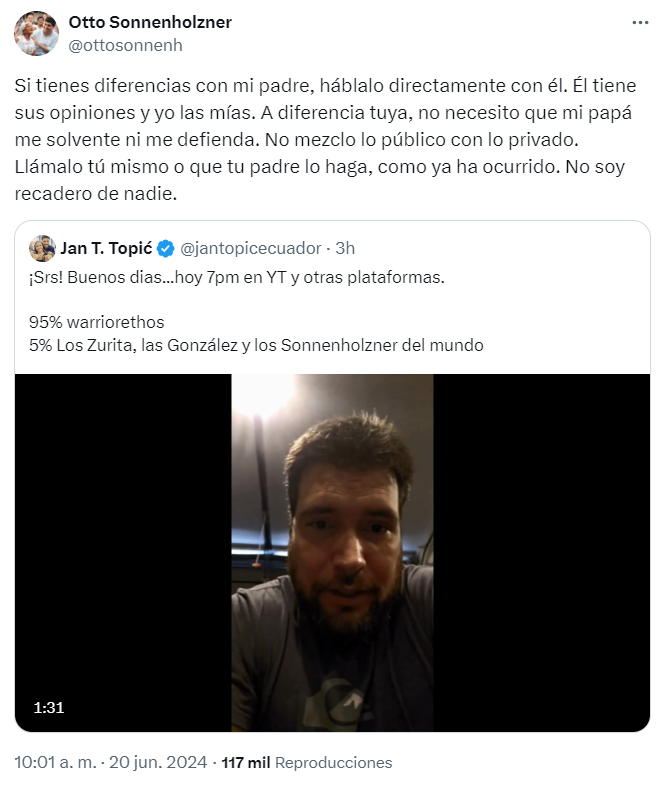Screen dimensions: 661x786
Task: Open the three-dot more options menu
Action: click(x=640, y=23)
